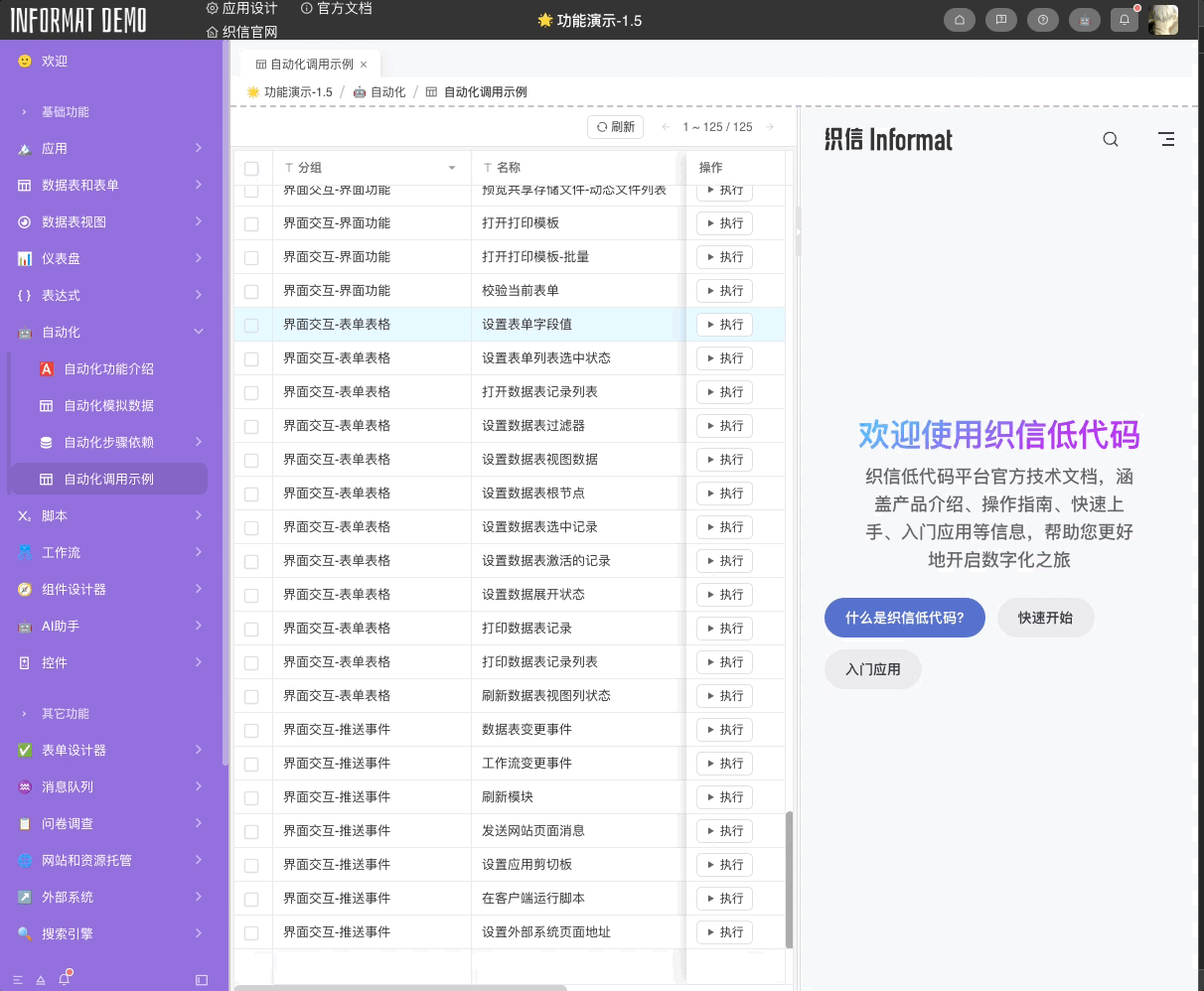This screenshot has height=991, width=1204.
Task: Select the AI助手 icon in the sidebar
Action: pos(24,627)
